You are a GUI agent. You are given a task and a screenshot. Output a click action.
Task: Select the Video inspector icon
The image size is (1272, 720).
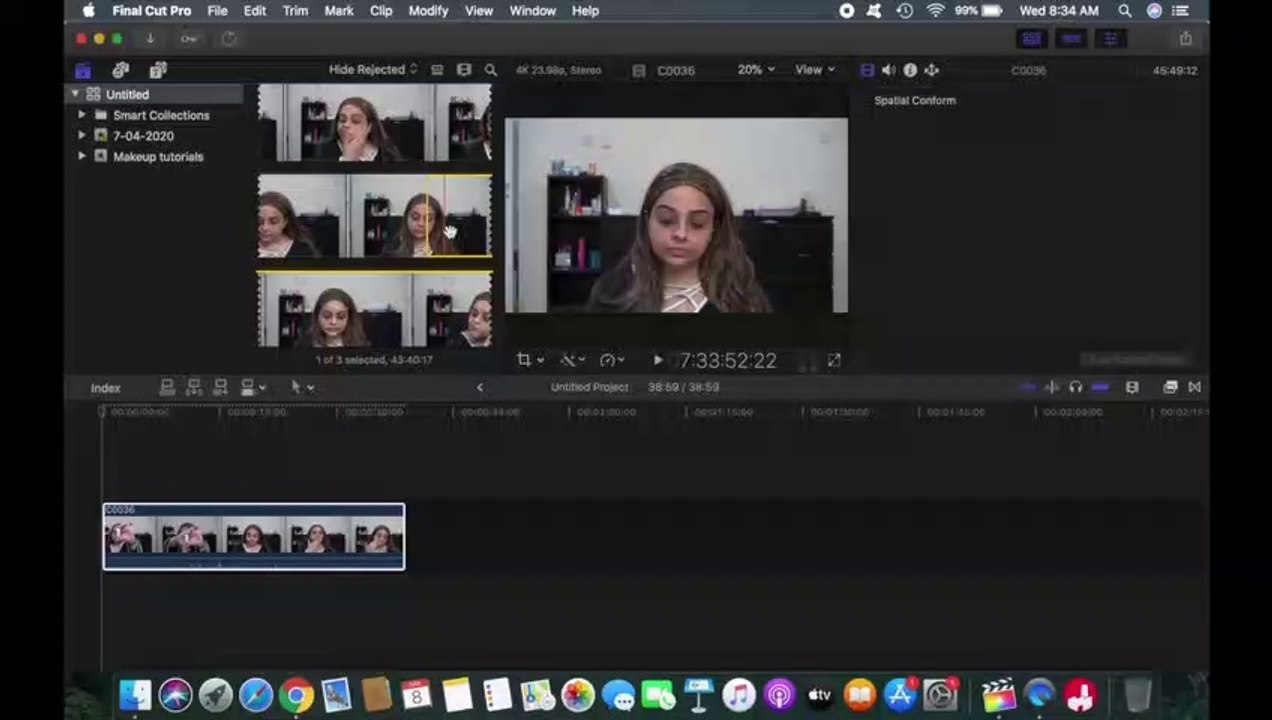[867, 70]
